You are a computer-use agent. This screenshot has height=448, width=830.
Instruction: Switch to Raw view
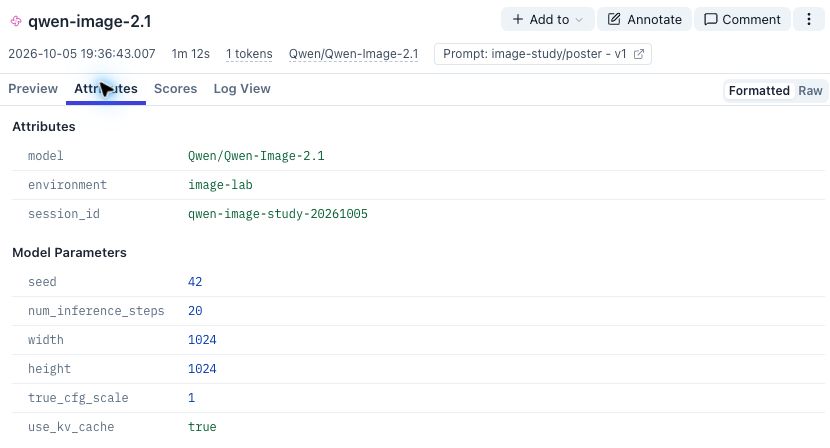810,91
